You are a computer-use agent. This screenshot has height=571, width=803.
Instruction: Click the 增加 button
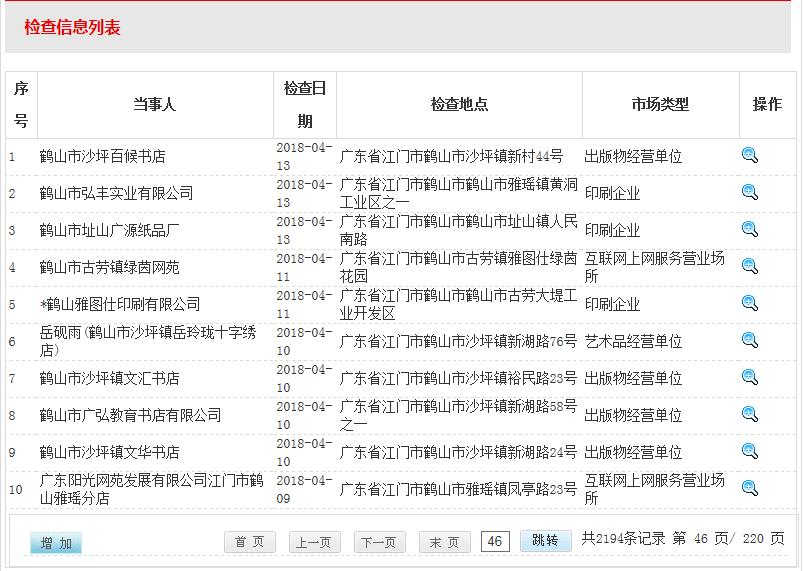(x=56, y=543)
